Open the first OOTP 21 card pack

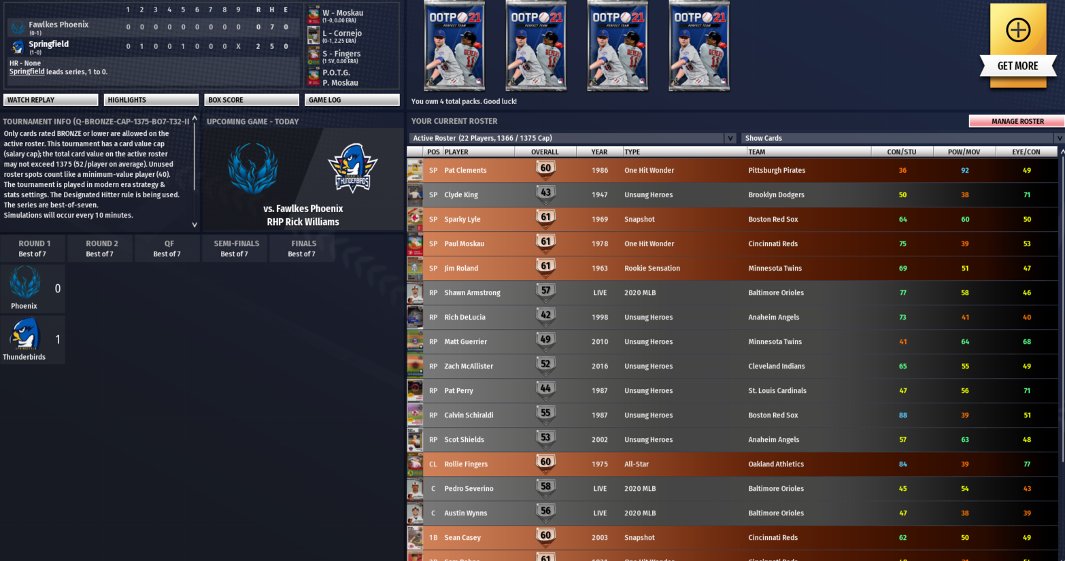click(x=454, y=46)
